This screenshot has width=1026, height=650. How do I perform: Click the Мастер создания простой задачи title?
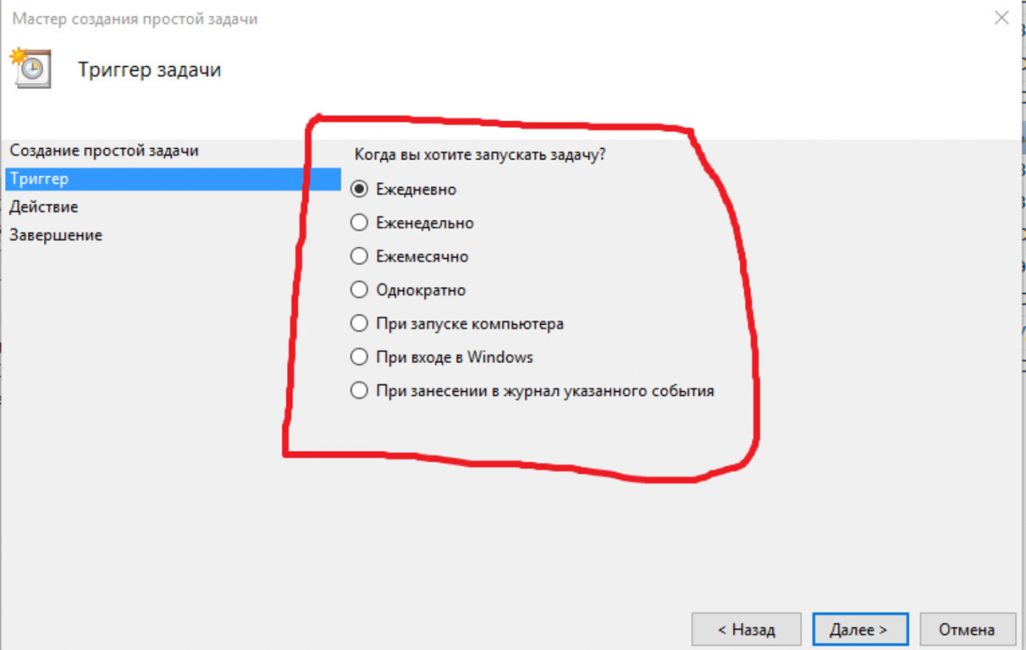(x=135, y=19)
